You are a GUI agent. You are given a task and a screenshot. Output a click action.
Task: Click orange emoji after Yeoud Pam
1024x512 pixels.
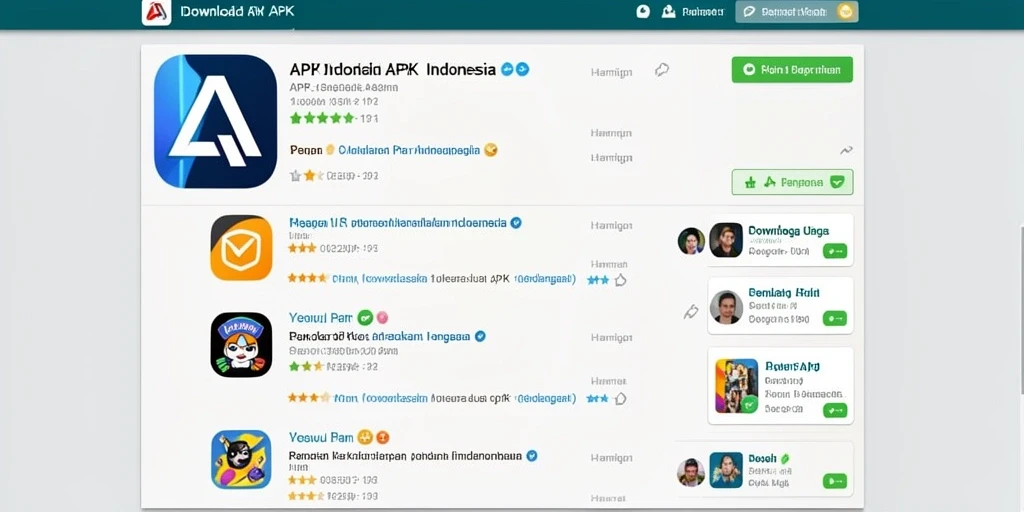[x=383, y=437]
